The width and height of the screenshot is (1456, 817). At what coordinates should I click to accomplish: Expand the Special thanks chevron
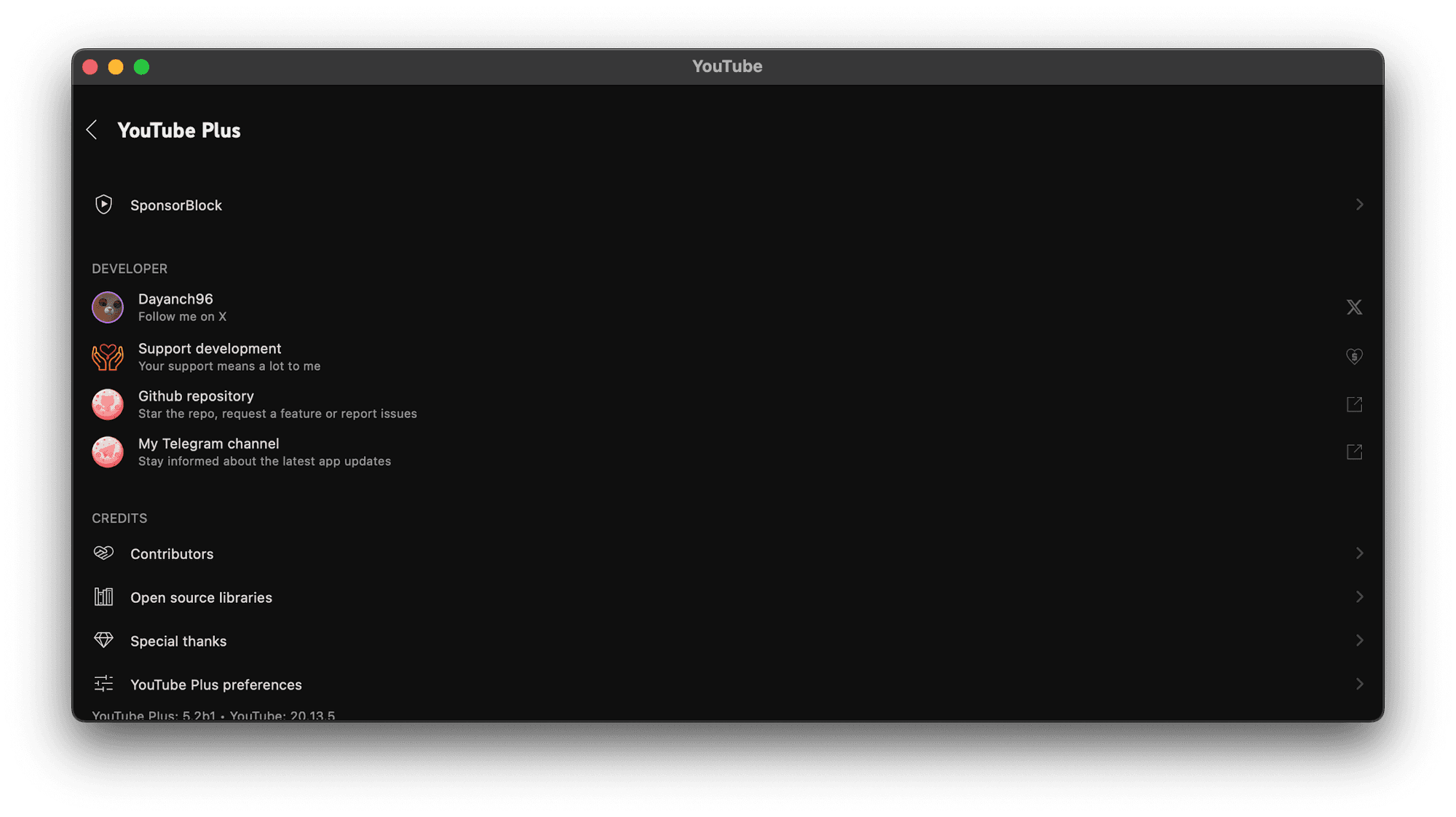click(1359, 641)
